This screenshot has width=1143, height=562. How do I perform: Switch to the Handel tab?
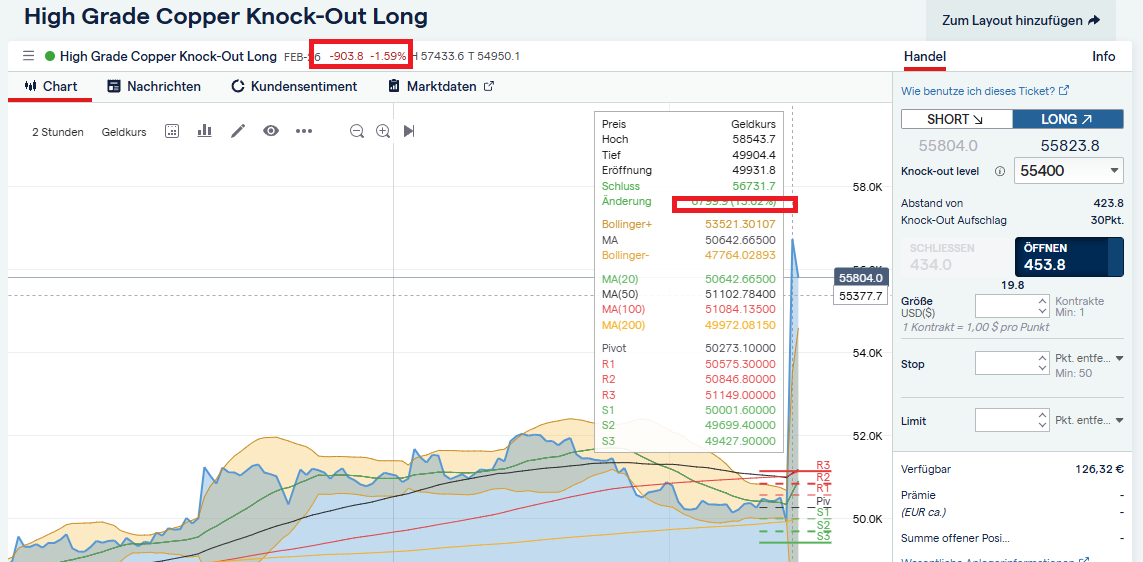(925, 57)
